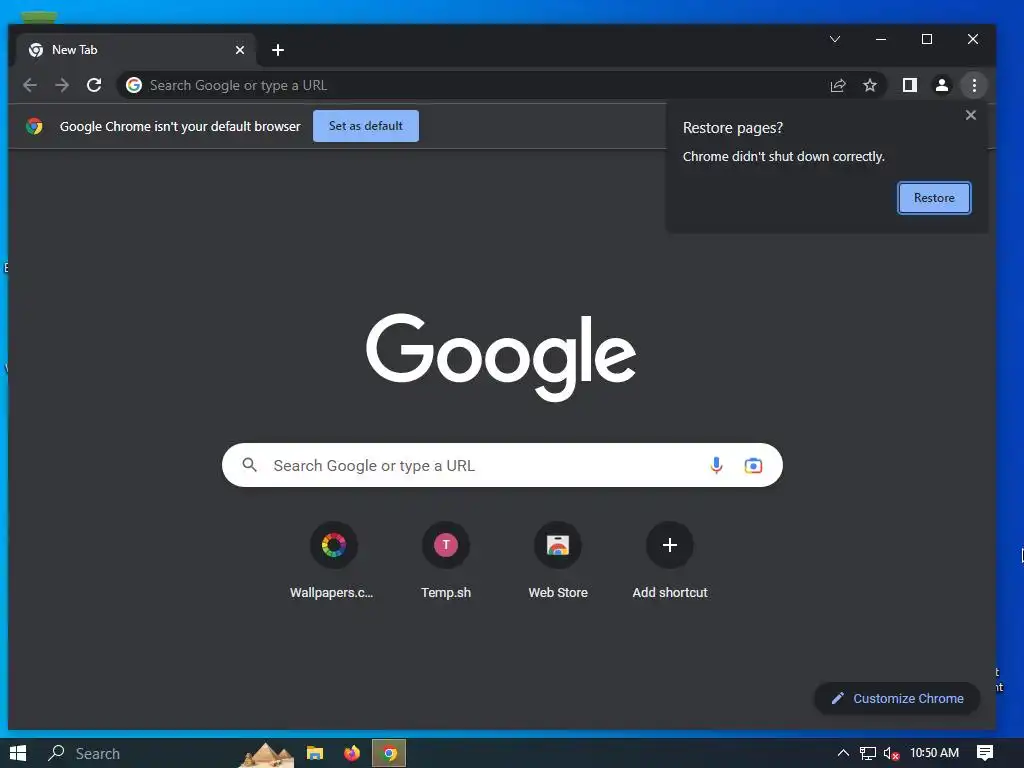Click the Google logo
The width and height of the screenshot is (1024, 768).
pos(501,356)
